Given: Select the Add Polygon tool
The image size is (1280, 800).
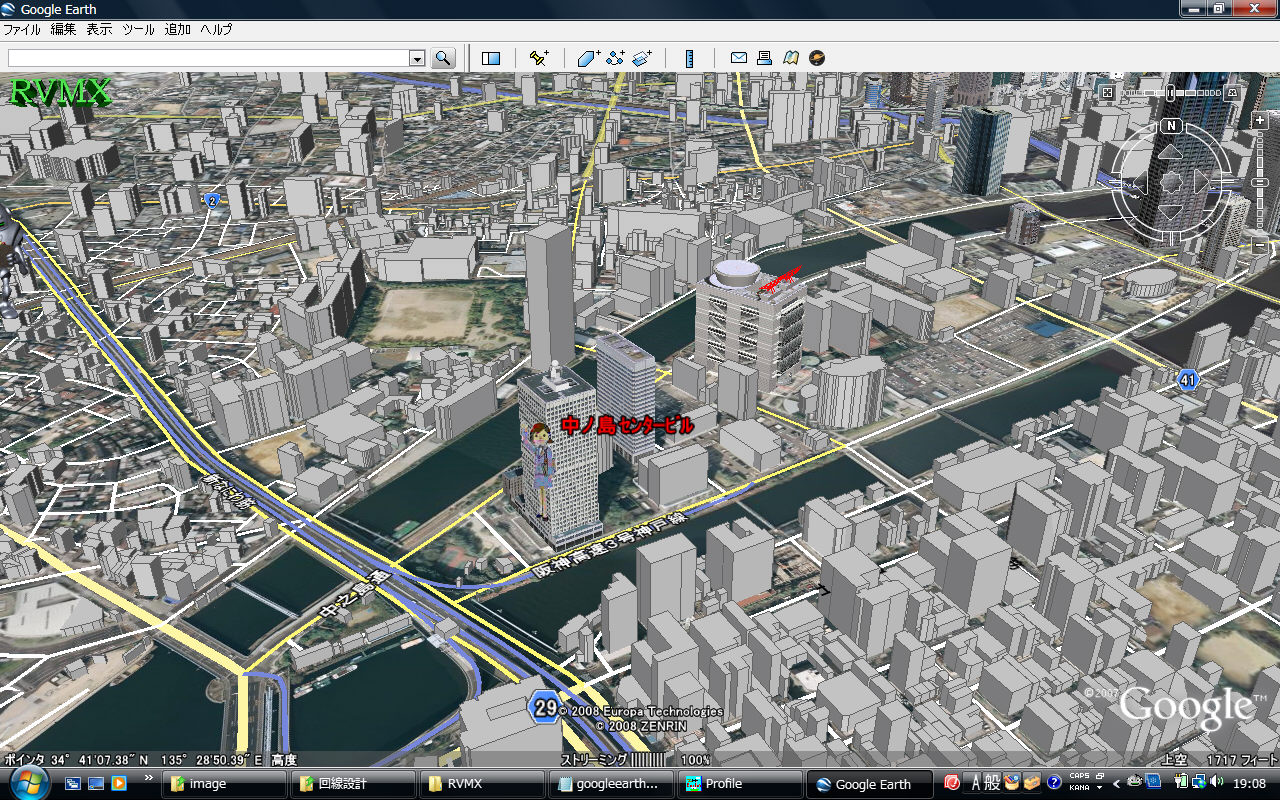Looking at the screenshot, I should click(x=589, y=58).
